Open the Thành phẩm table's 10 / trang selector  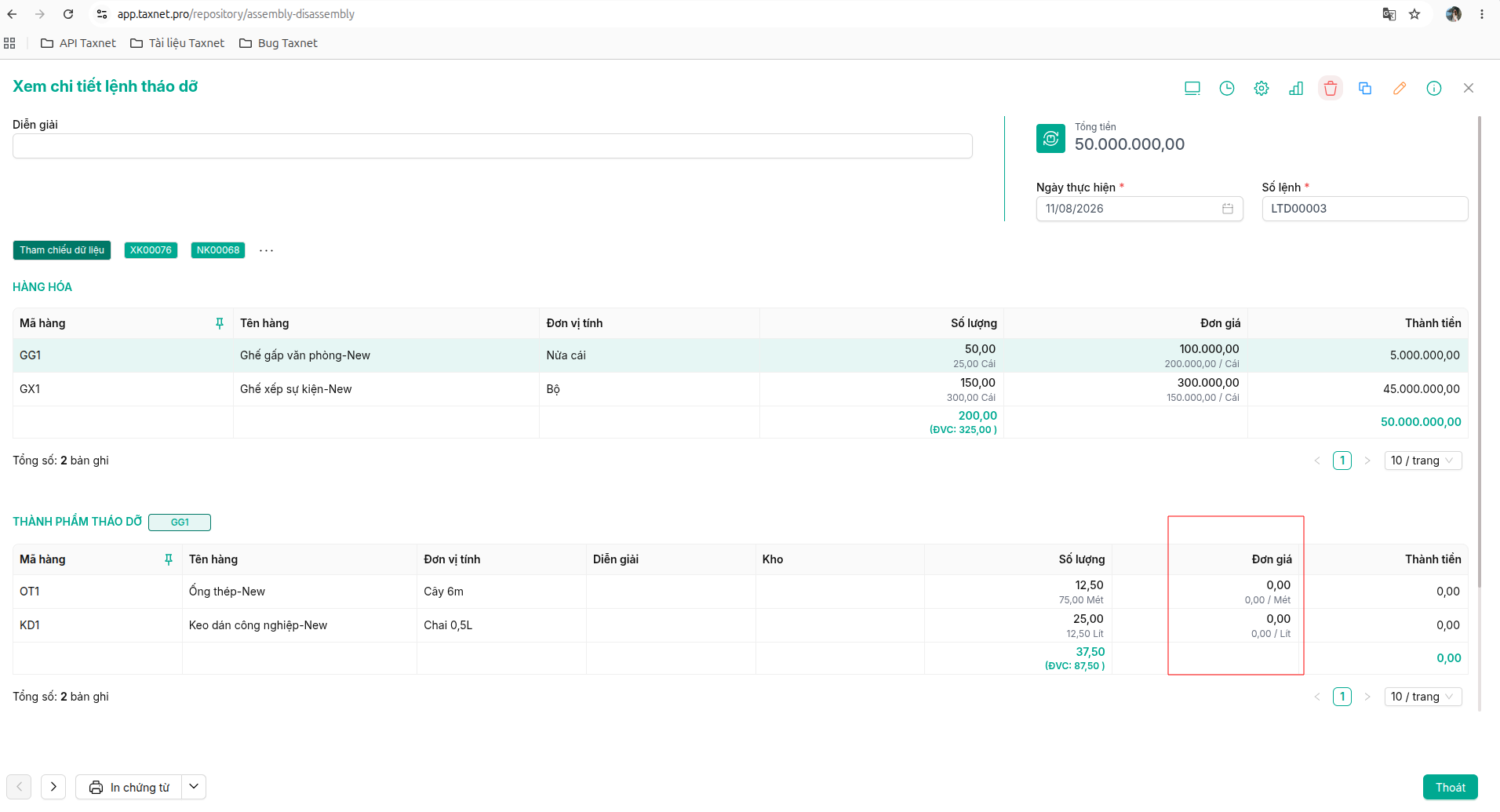1423,697
